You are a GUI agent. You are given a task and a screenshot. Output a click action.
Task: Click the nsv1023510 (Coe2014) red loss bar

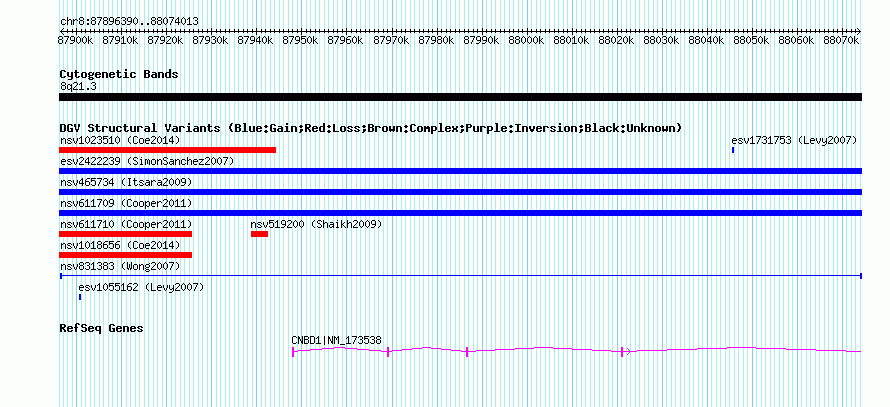pyautogui.click(x=167, y=150)
